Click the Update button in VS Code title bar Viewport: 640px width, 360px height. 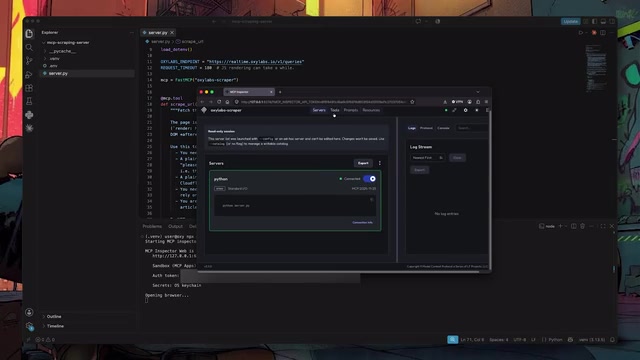(x=571, y=21)
